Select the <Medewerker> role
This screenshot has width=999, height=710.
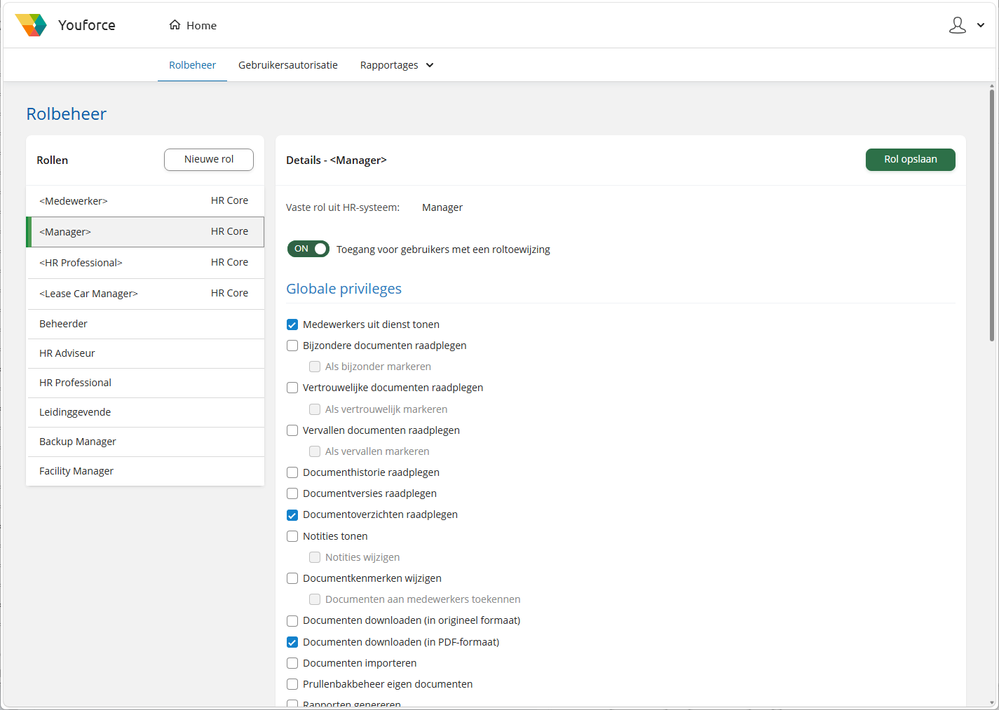coord(145,201)
